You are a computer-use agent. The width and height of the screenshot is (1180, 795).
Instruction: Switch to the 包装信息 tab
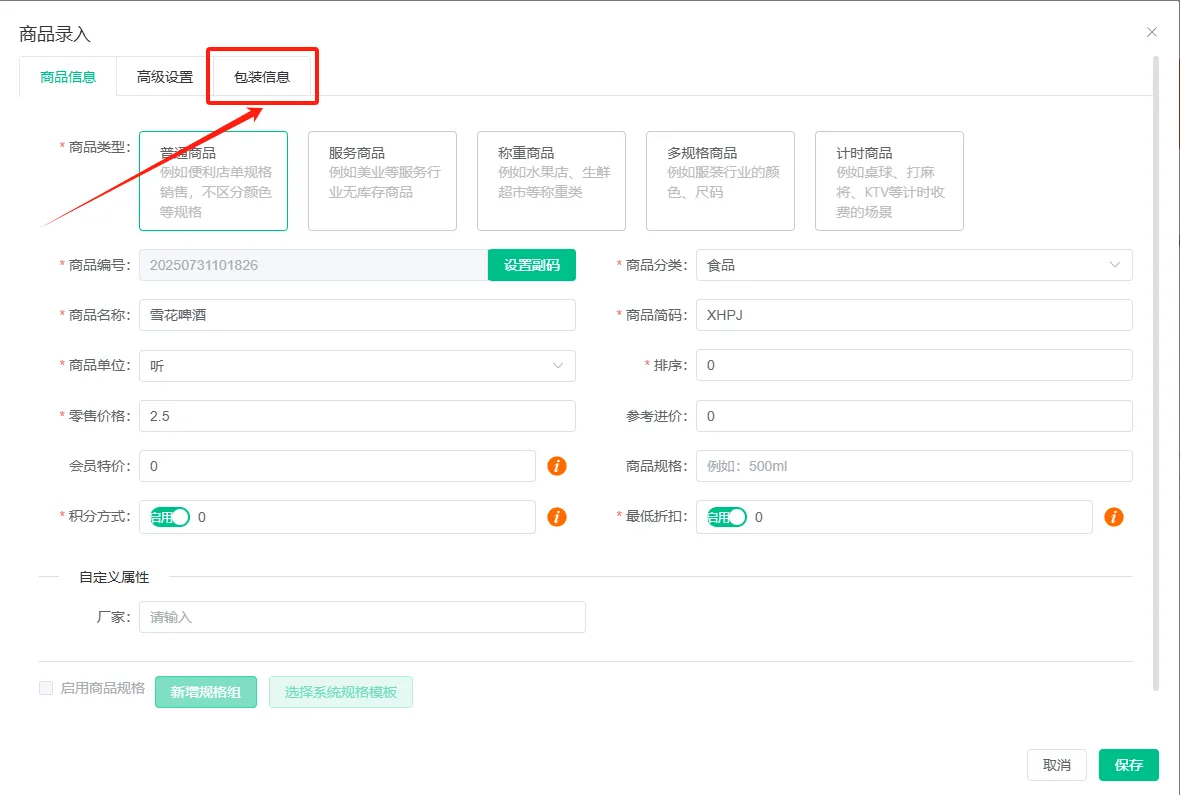tap(262, 77)
